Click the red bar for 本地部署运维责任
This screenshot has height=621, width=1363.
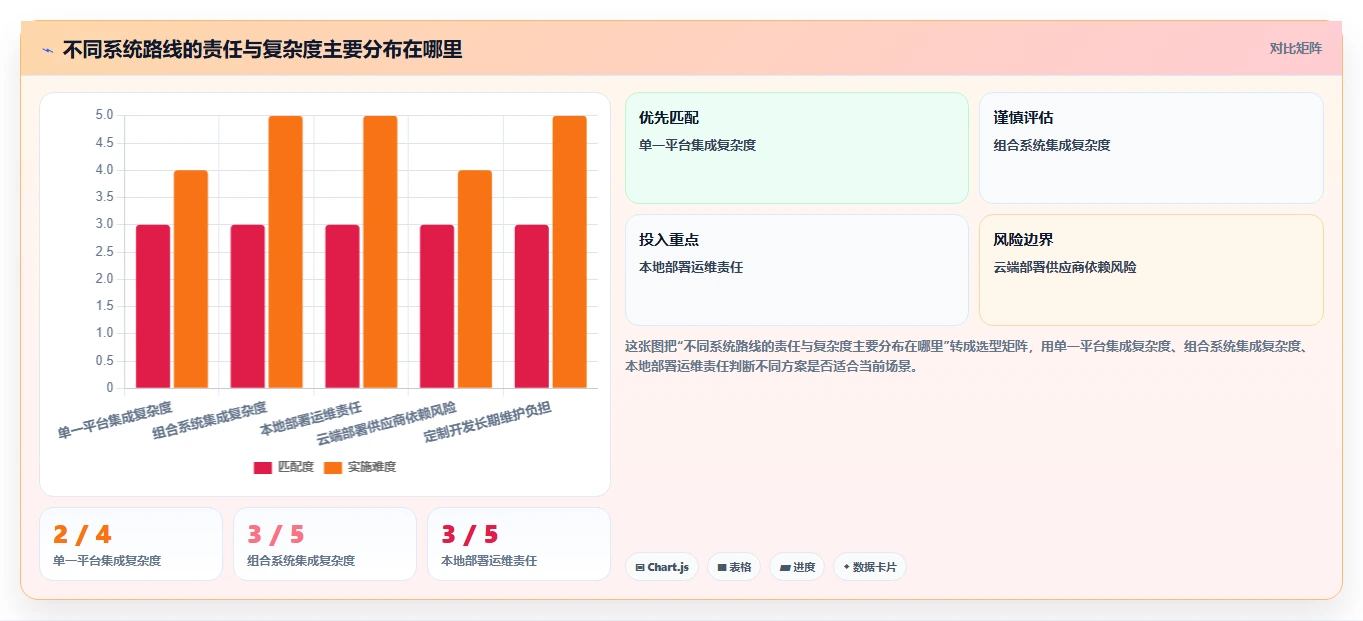[343, 306]
